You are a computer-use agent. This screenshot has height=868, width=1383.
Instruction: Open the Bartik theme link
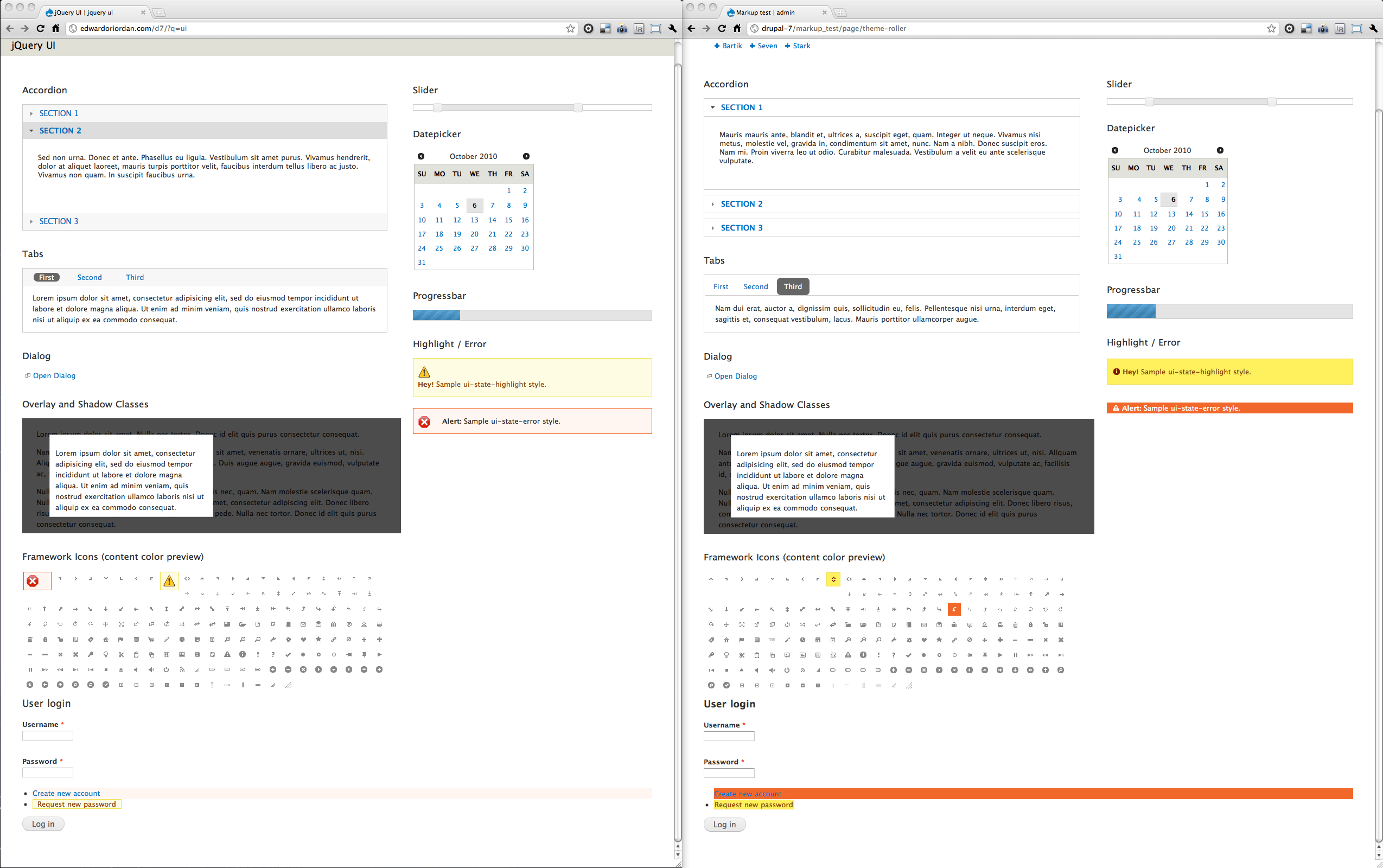pyautogui.click(x=731, y=46)
